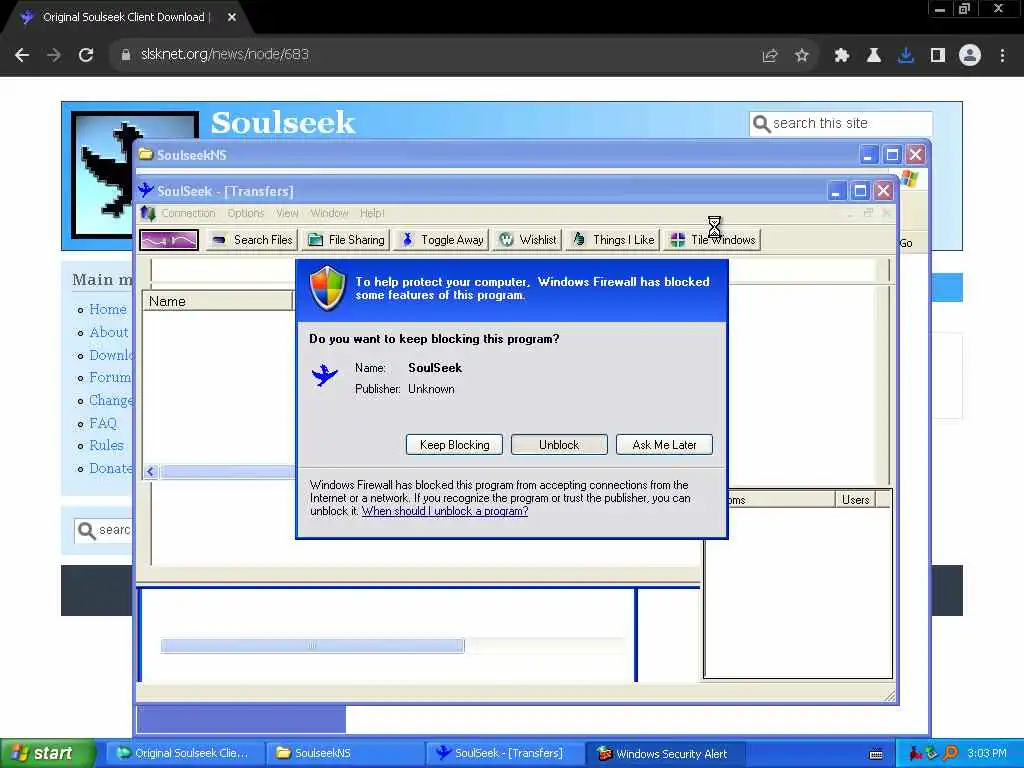Open the Home link in Main menu
The width and height of the screenshot is (1024, 768).
click(108, 310)
